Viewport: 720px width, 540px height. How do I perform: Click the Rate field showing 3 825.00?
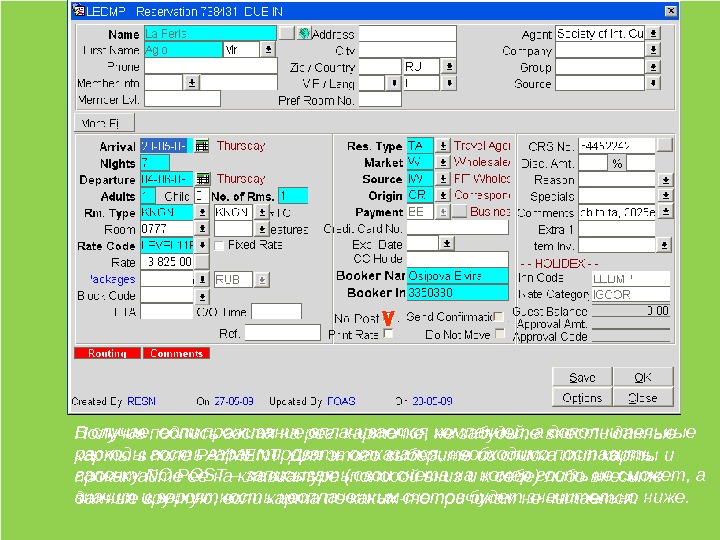[167, 262]
